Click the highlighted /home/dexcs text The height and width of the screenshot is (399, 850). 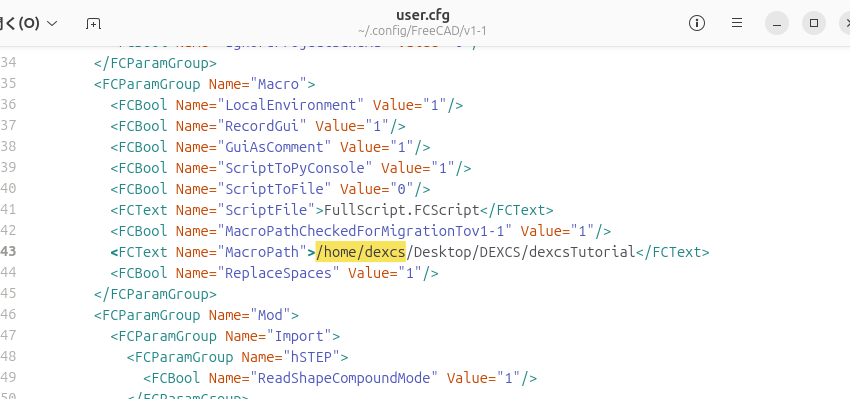[361, 252]
